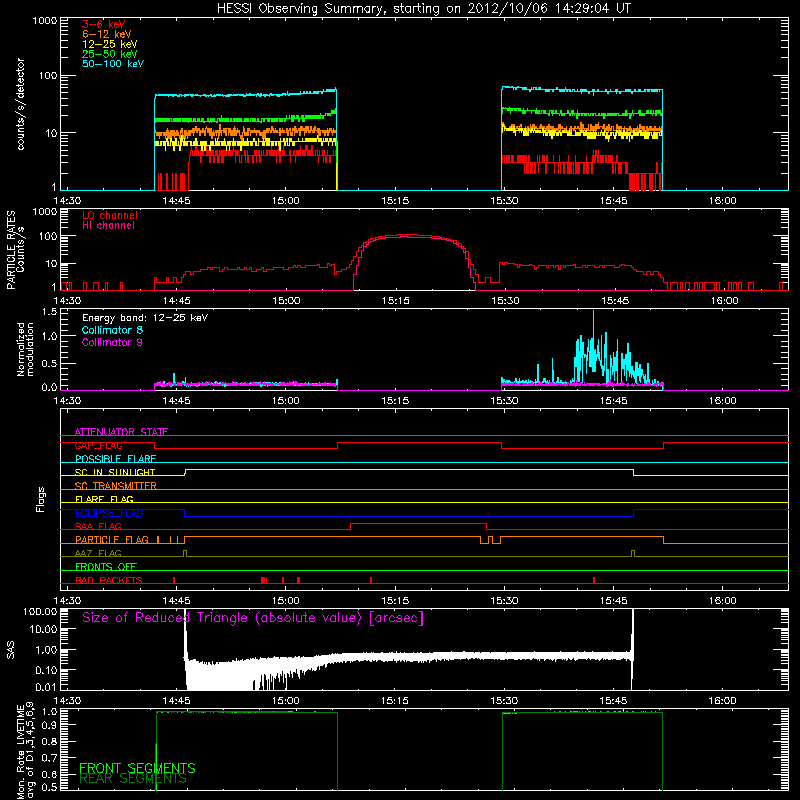This screenshot has width=800, height=800.
Task: Pick the cyan "50-100 keV" legend entry
Action: [113, 64]
